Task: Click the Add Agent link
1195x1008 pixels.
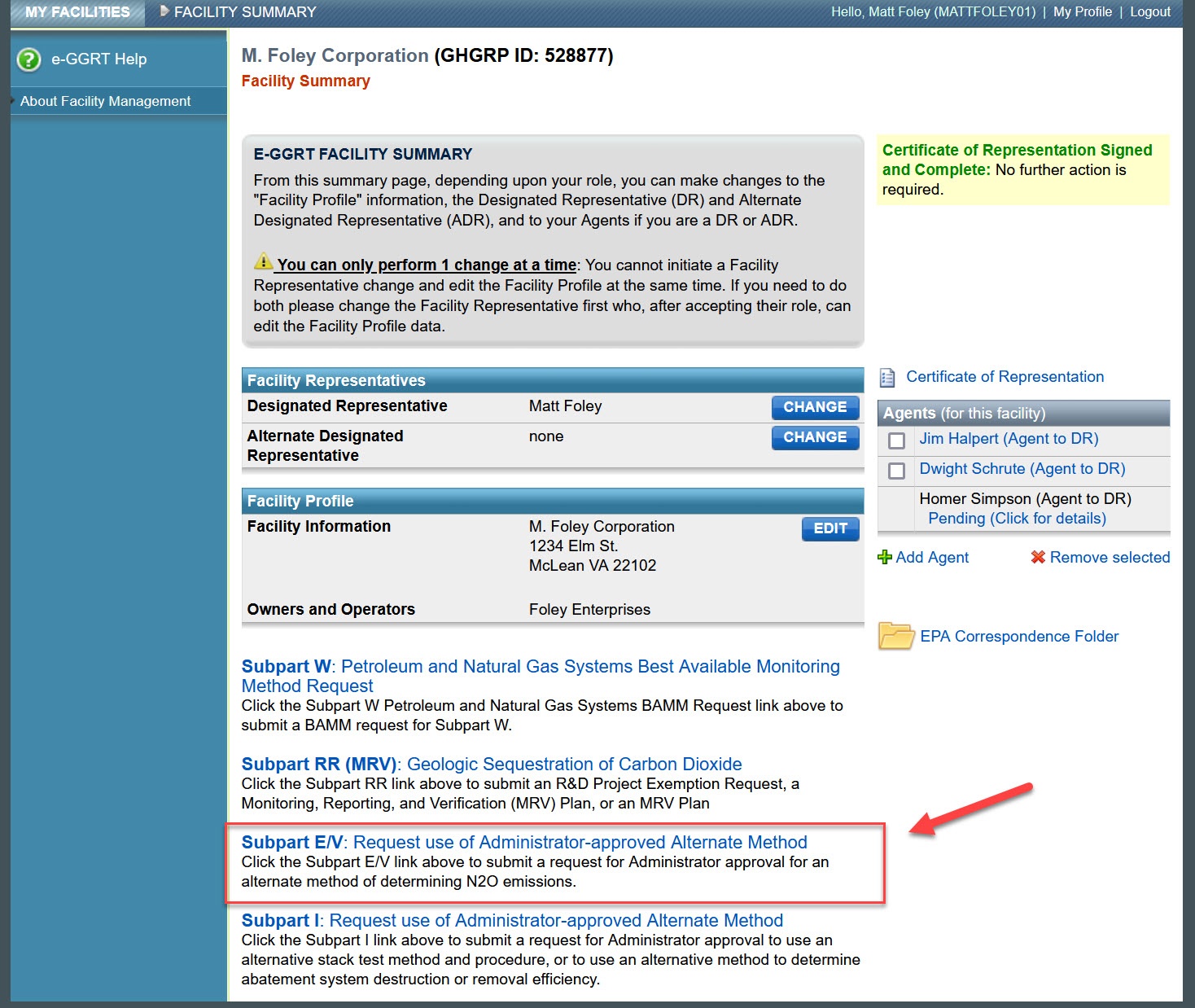Action: coord(932,557)
